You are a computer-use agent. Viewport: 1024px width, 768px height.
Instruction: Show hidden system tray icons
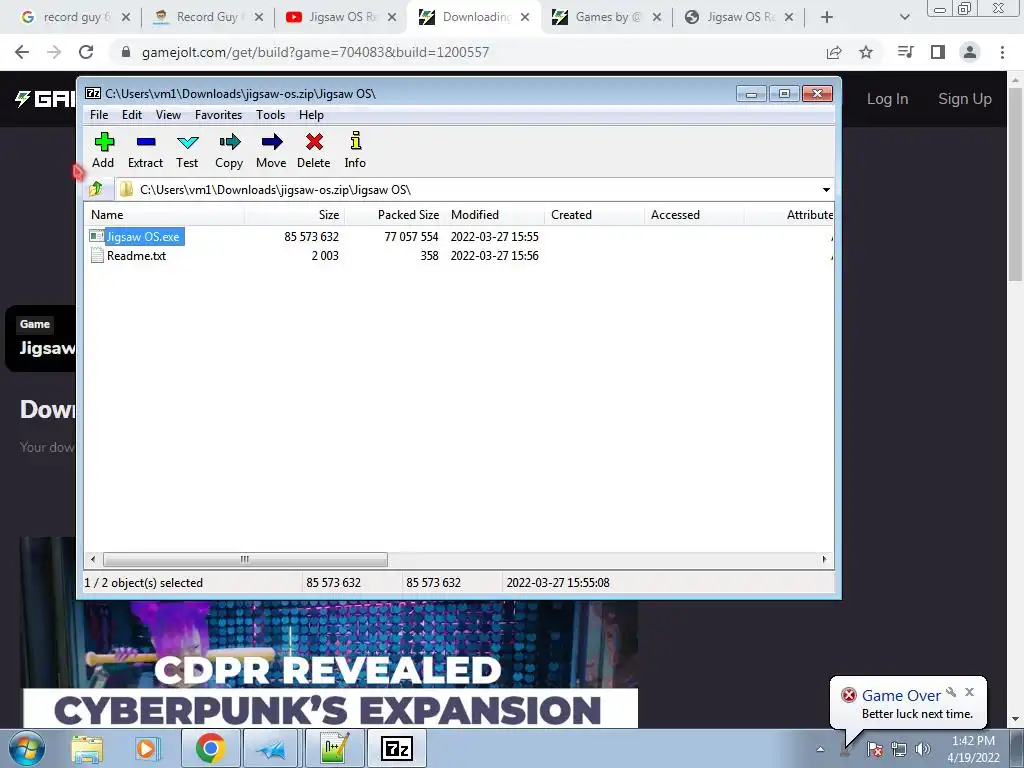pos(820,750)
